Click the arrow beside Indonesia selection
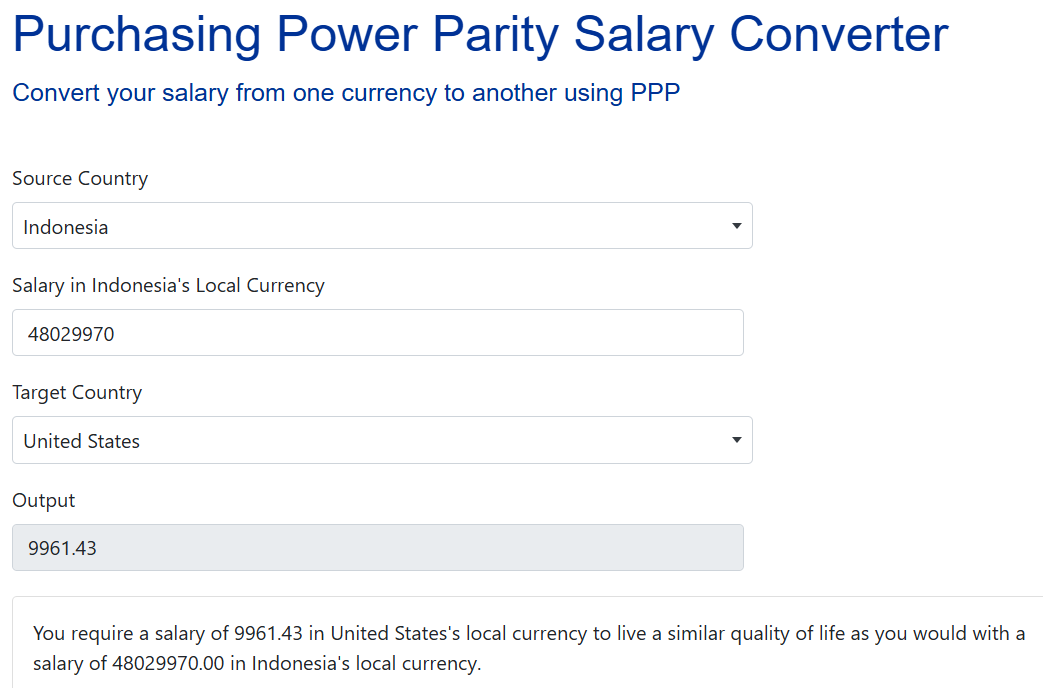This screenshot has height=688, width=1043. click(736, 226)
